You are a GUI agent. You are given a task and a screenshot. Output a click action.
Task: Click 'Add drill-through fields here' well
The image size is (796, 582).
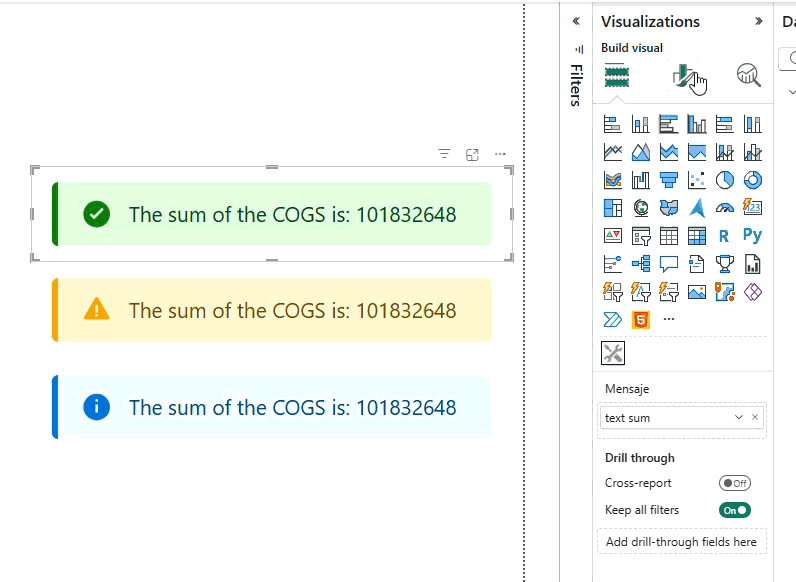pos(681,542)
